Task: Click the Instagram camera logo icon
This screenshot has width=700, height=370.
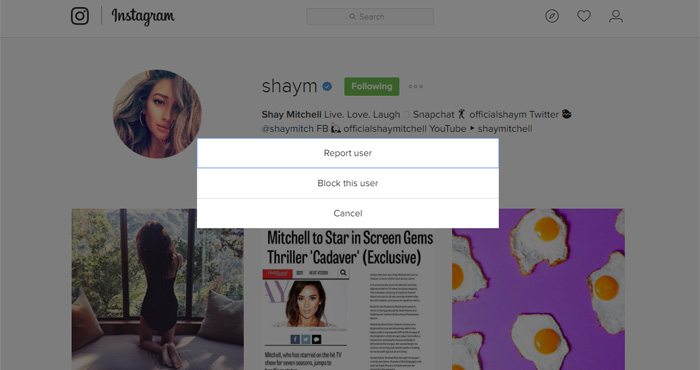Action: click(x=80, y=16)
